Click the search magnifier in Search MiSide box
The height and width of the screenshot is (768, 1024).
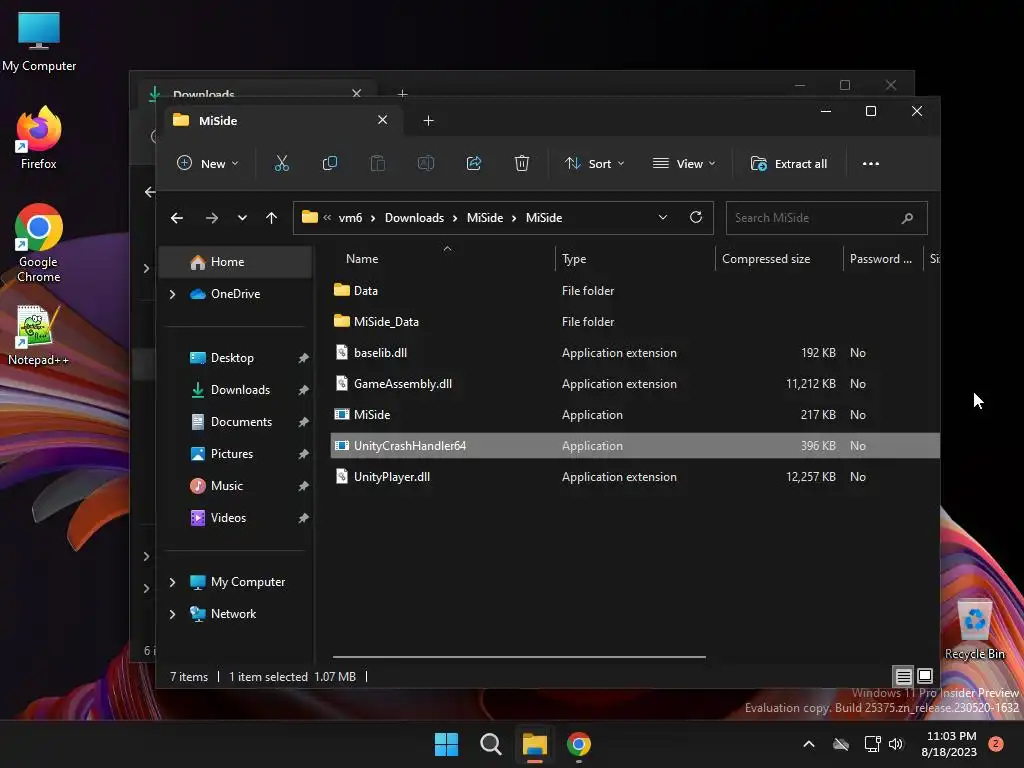[907, 218]
